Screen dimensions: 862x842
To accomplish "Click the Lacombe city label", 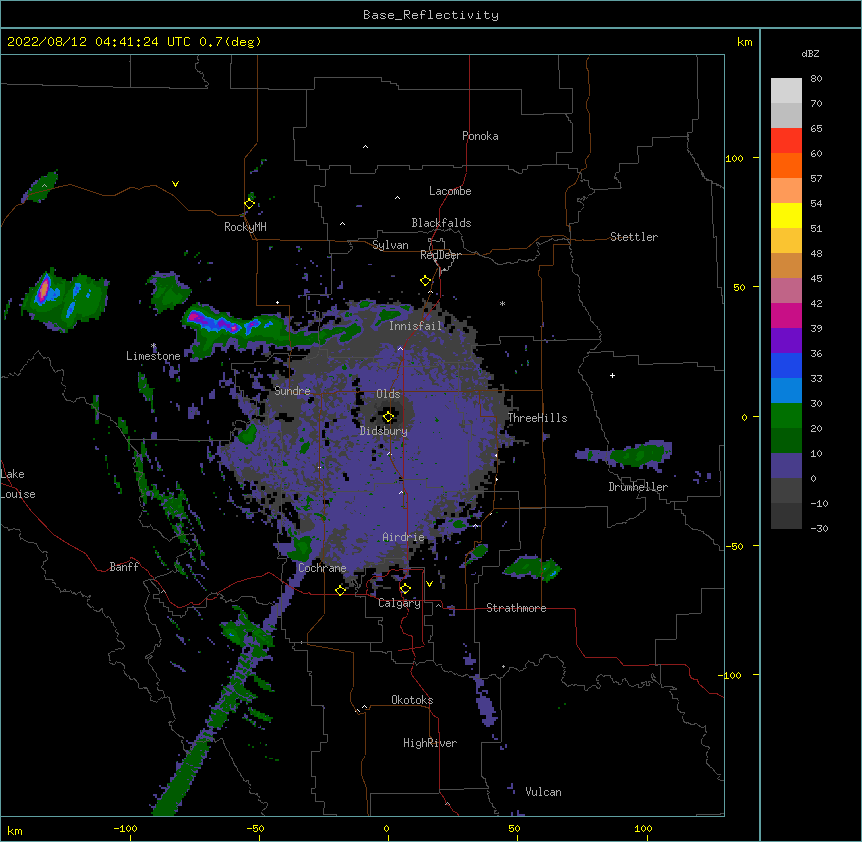I will 450,191.
